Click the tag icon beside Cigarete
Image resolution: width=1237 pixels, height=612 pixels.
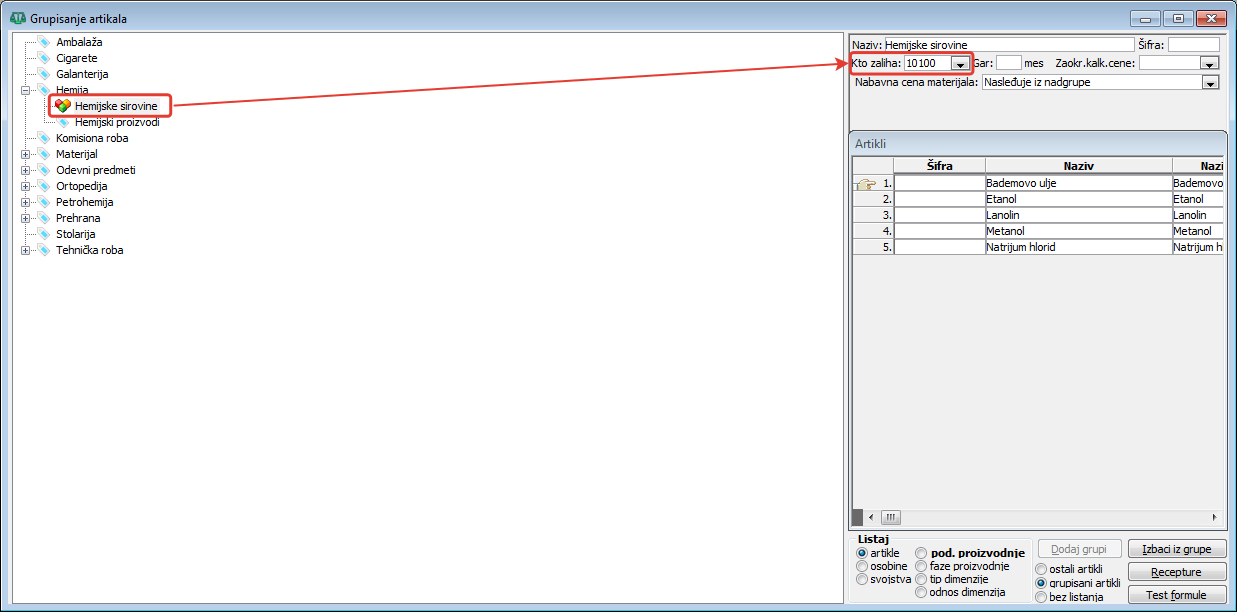[44, 58]
